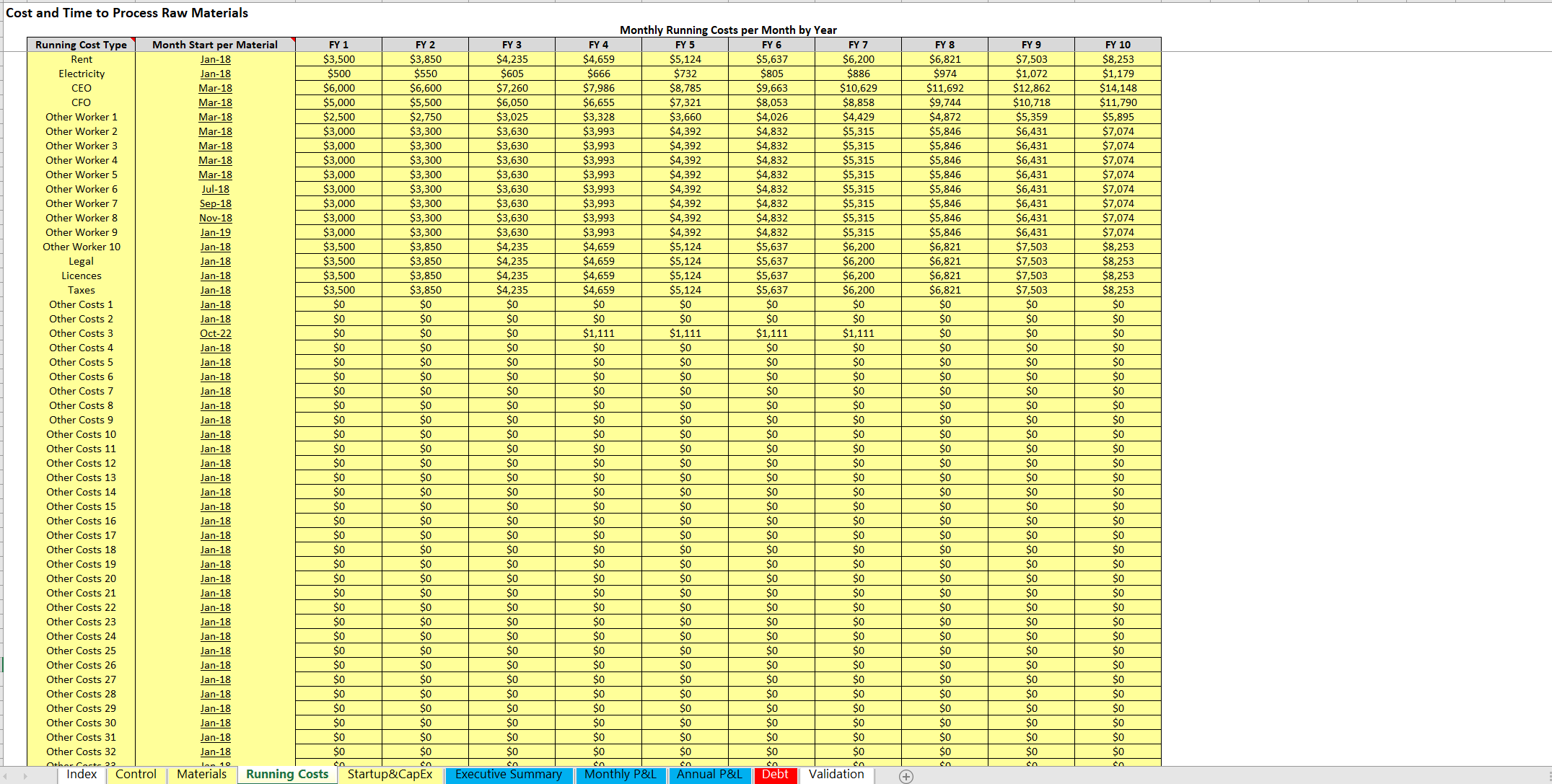1552x784 pixels.
Task: Open the Debt sheet tab
Action: pos(775,775)
